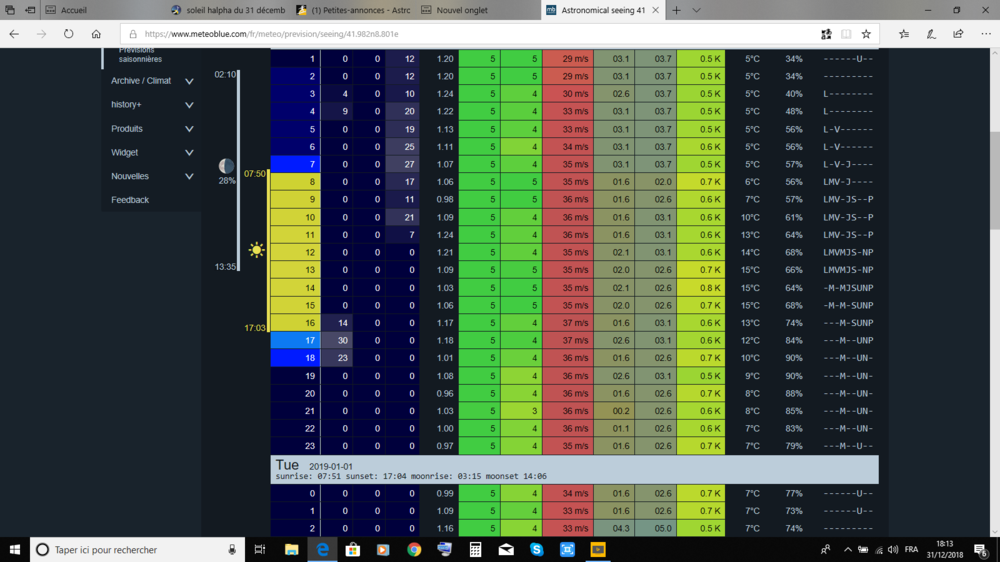Open reading view book icon
This screenshot has width=1000, height=562.
point(846,34)
